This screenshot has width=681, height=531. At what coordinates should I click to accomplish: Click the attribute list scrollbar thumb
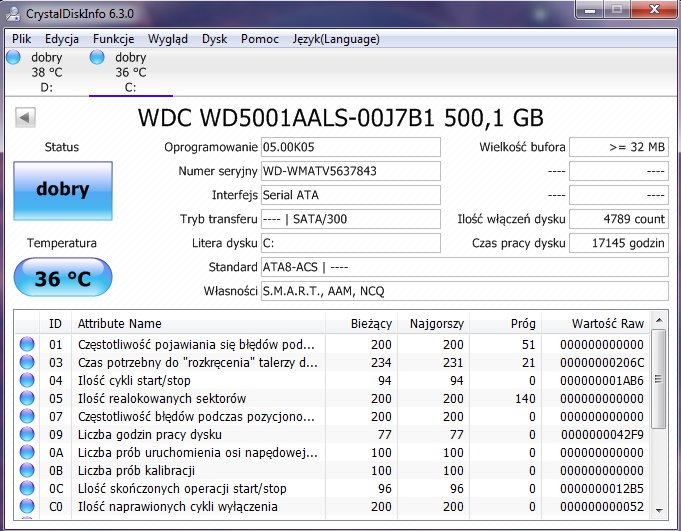pos(659,379)
